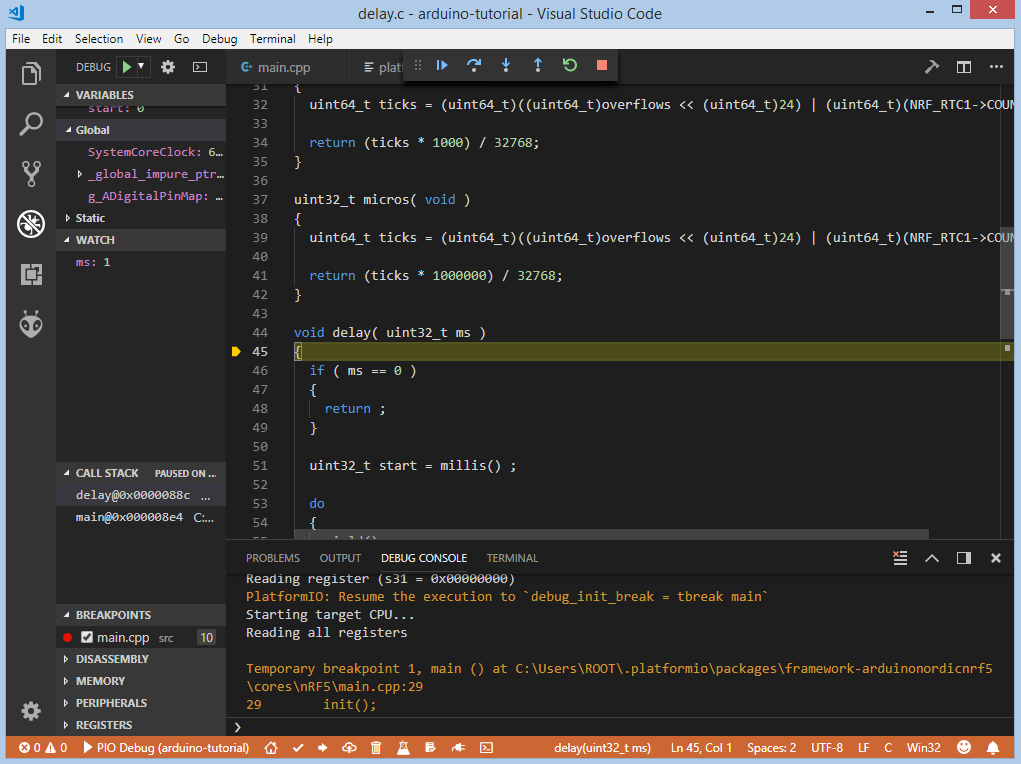The height and width of the screenshot is (764, 1021).
Task: Step Over the current line
Action: (x=474, y=65)
